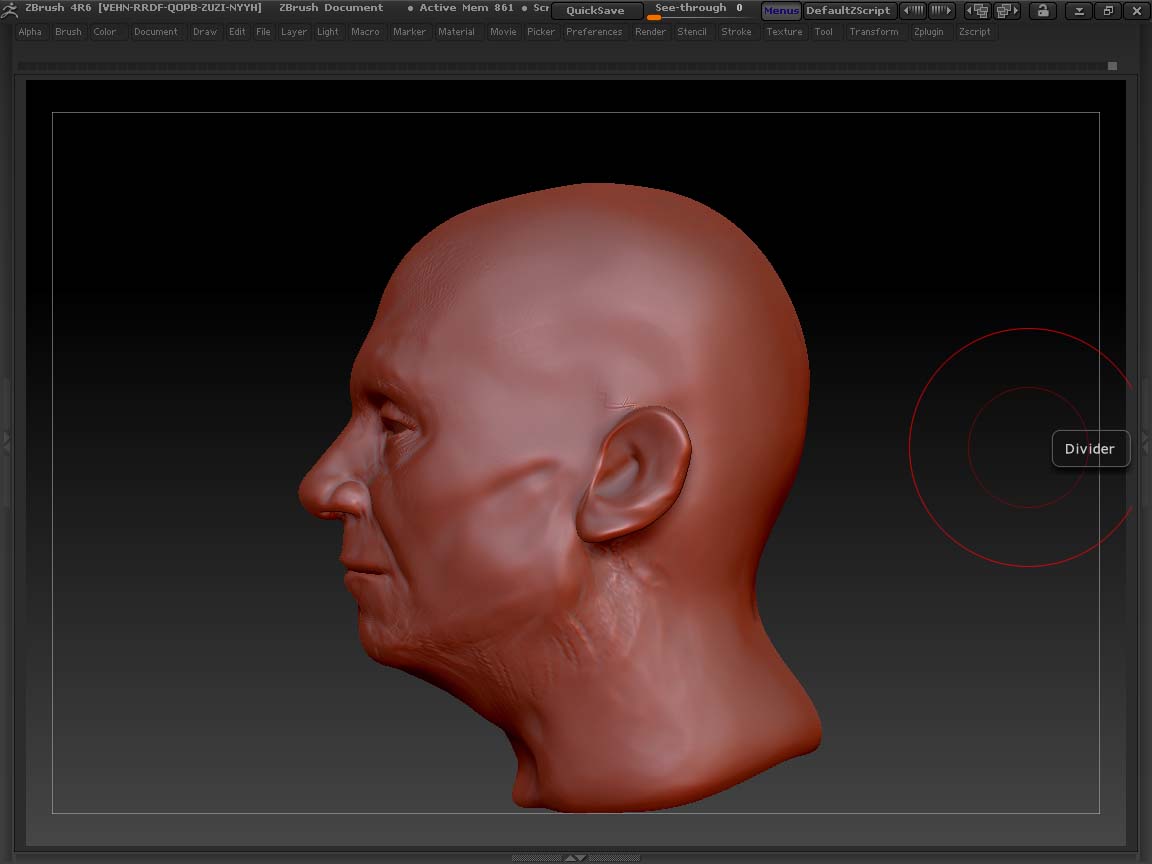This screenshot has height=864, width=1152.
Task: Click the minimize-to-tray arrow icon
Action: click(1078, 10)
